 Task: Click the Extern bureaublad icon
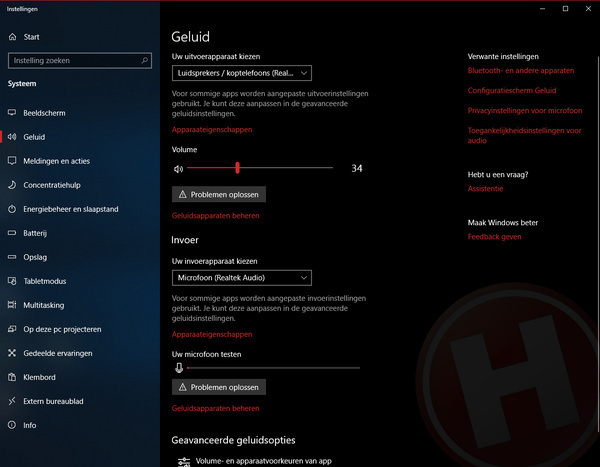click(12, 401)
